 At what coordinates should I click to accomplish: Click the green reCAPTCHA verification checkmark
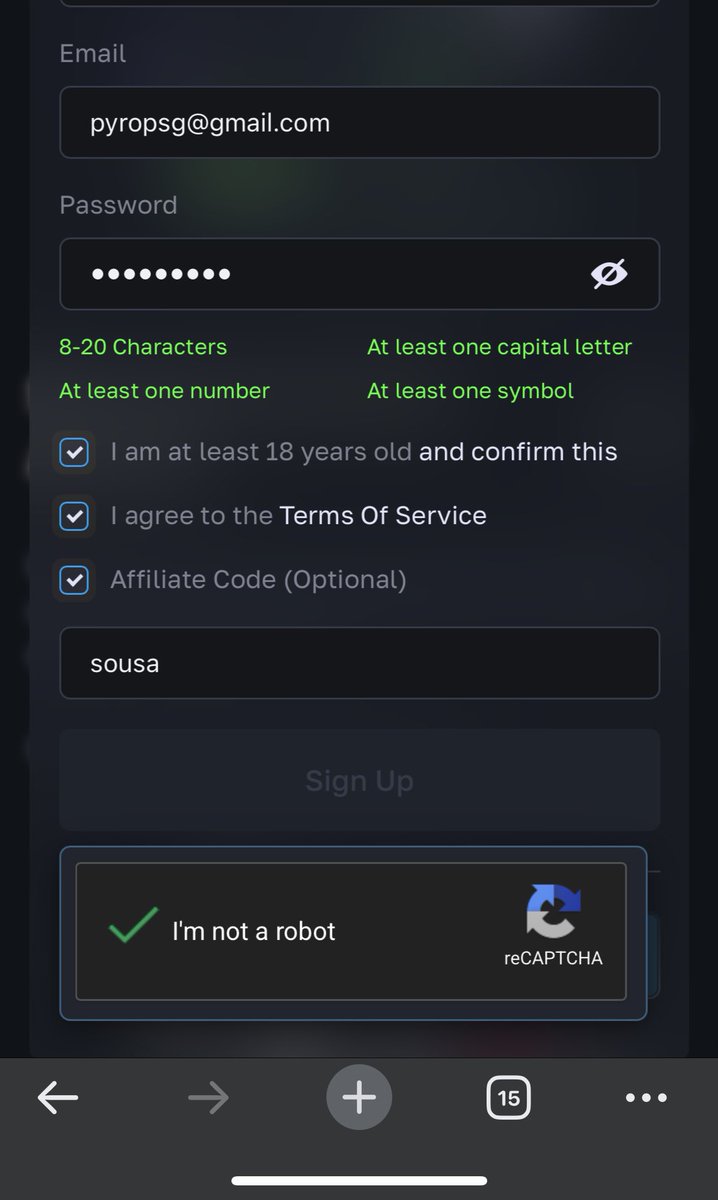coord(133,925)
